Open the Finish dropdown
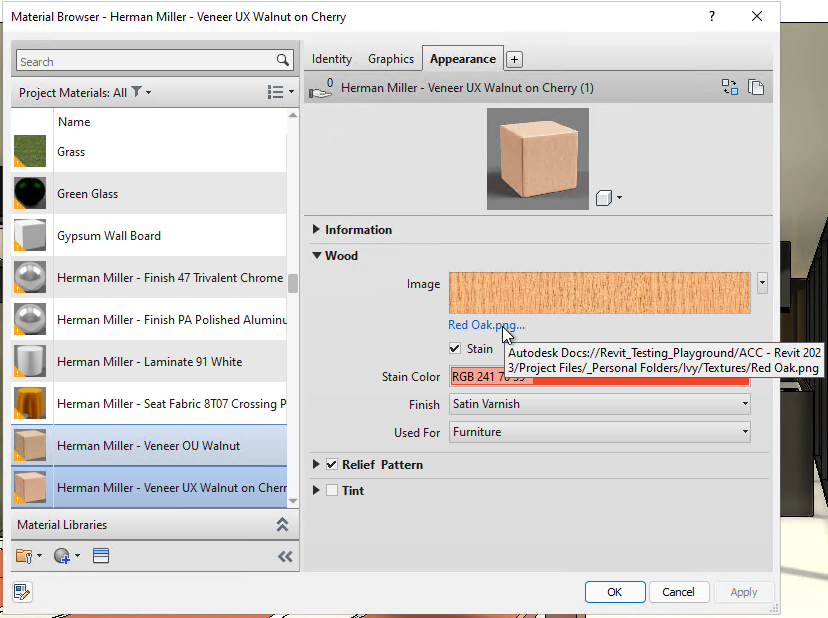 click(599, 404)
